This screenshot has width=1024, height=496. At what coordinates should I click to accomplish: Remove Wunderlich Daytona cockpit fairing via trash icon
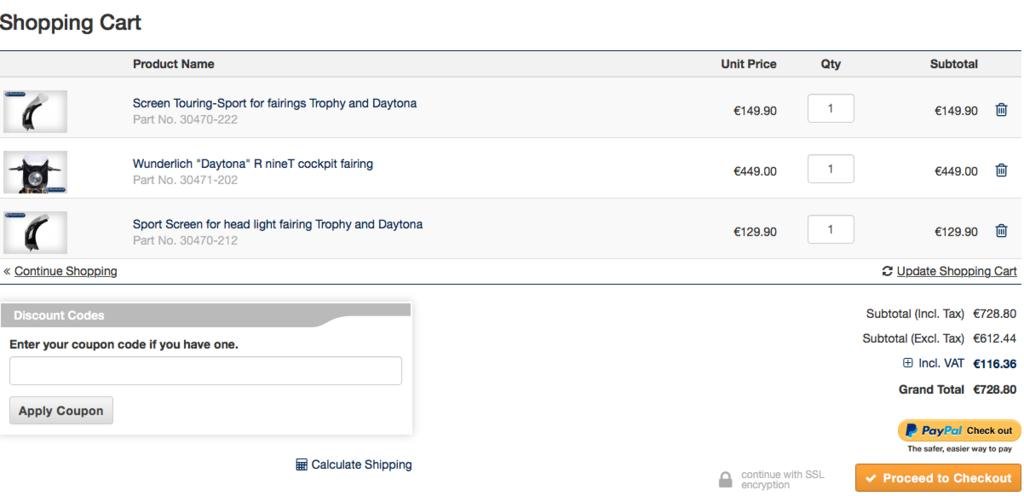pyautogui.click(x=1001, y=170)
